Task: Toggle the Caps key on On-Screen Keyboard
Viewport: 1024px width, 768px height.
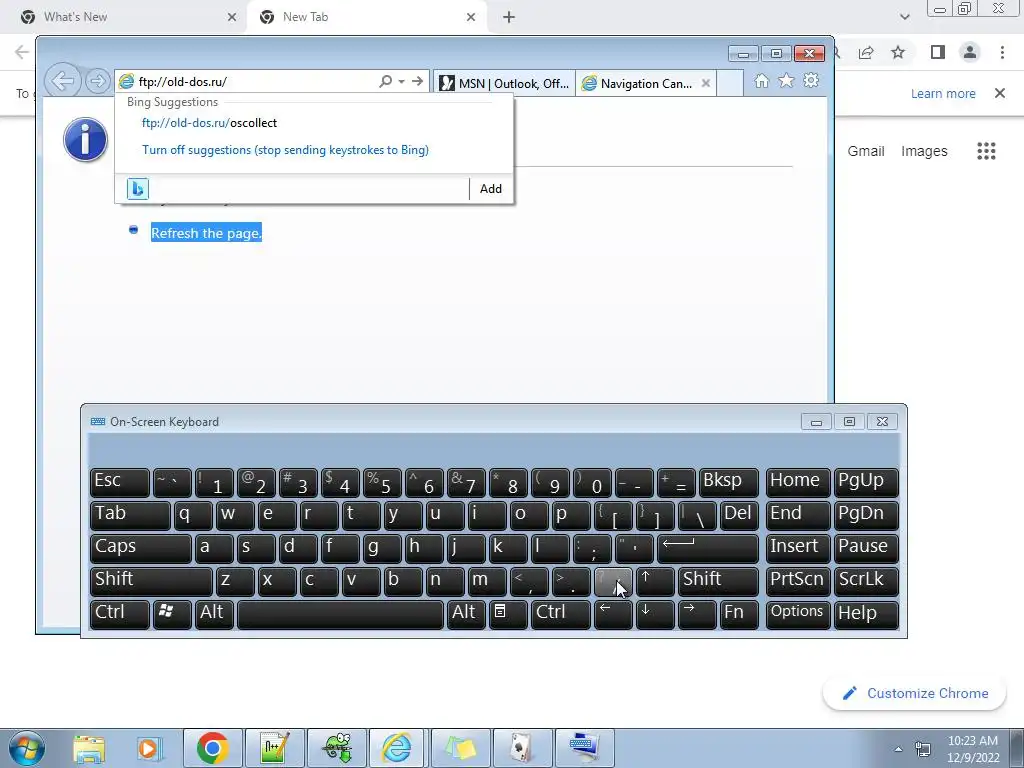Action: coord(141,549)
